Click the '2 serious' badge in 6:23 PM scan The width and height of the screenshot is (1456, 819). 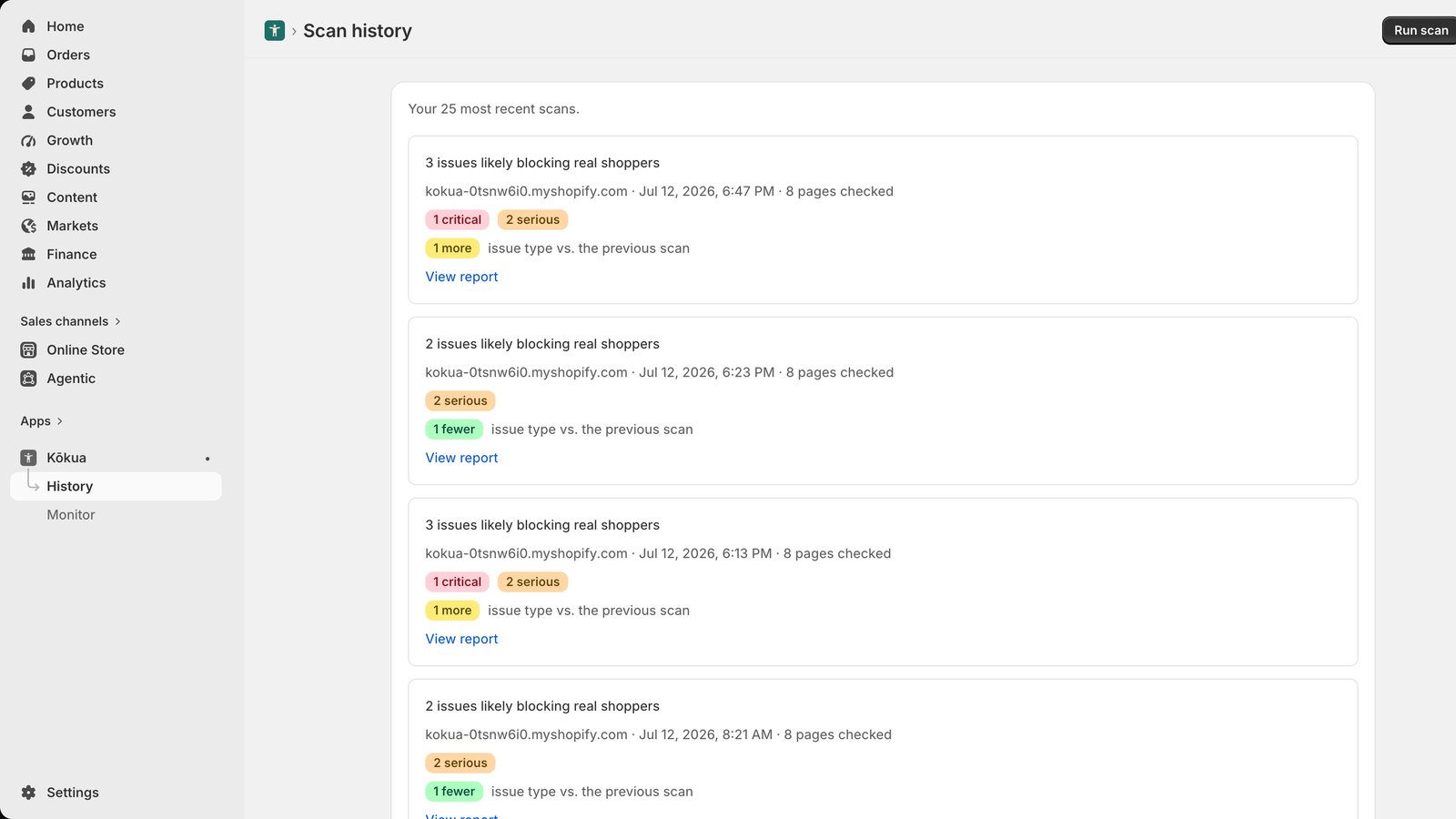click(460, 400)
